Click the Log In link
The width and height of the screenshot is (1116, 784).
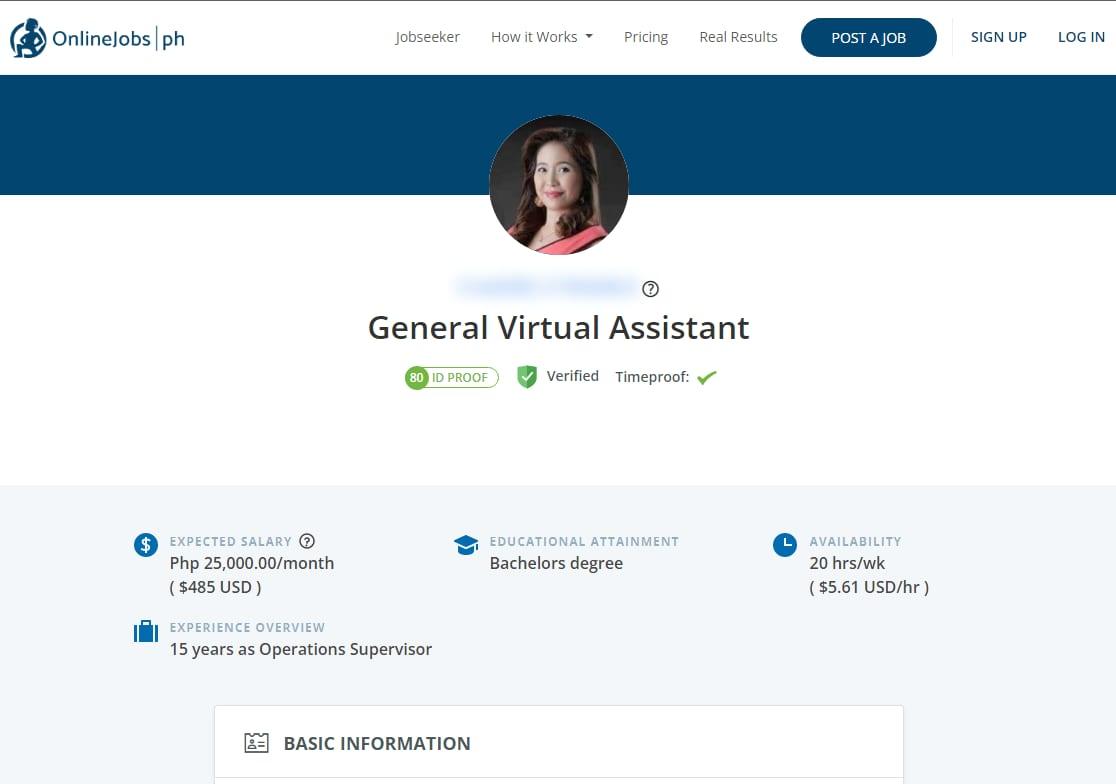tap(1081, 37)
